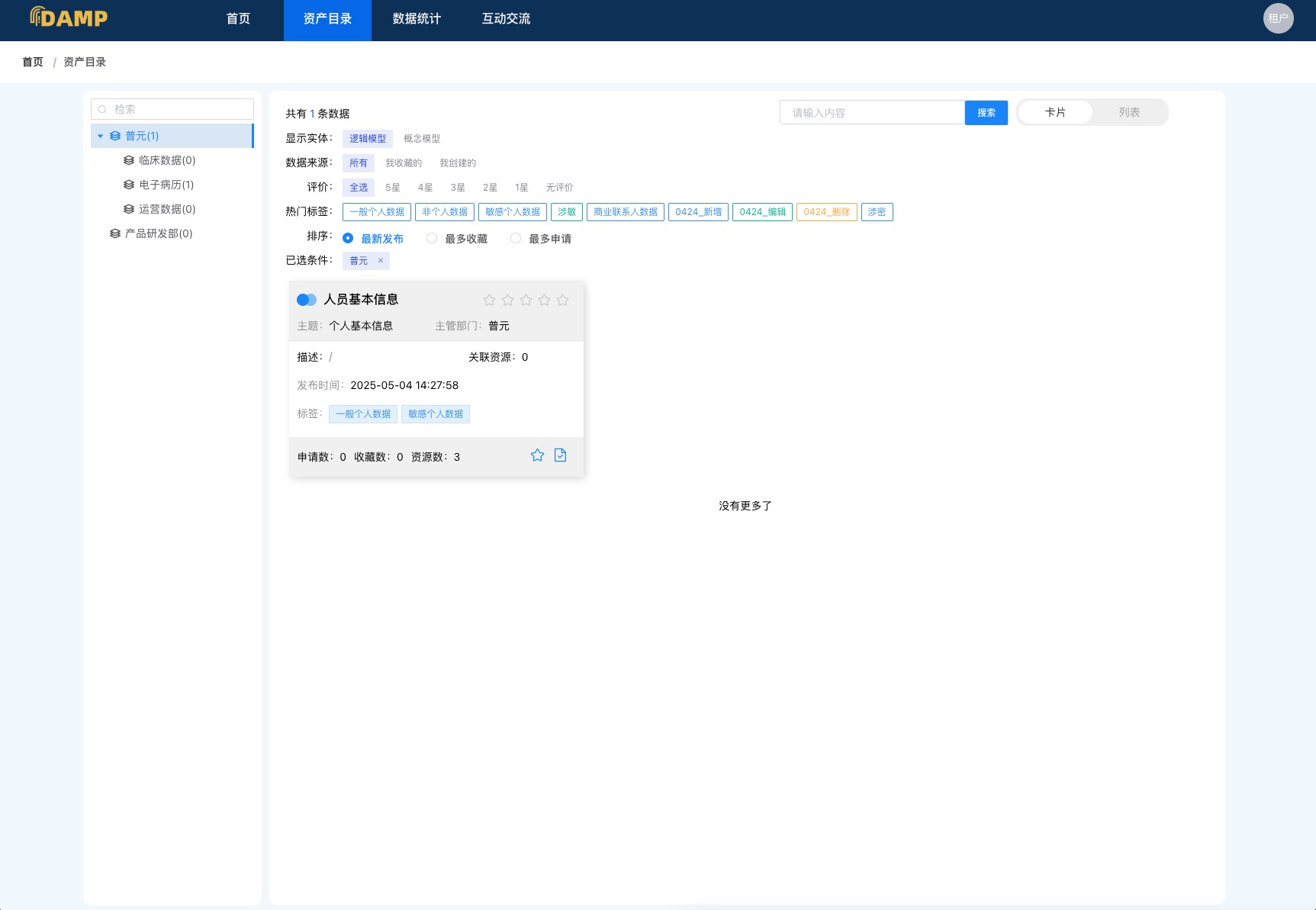Collapse the 普元(1) tree node
1316x910 pixels.
click(100, 136)
